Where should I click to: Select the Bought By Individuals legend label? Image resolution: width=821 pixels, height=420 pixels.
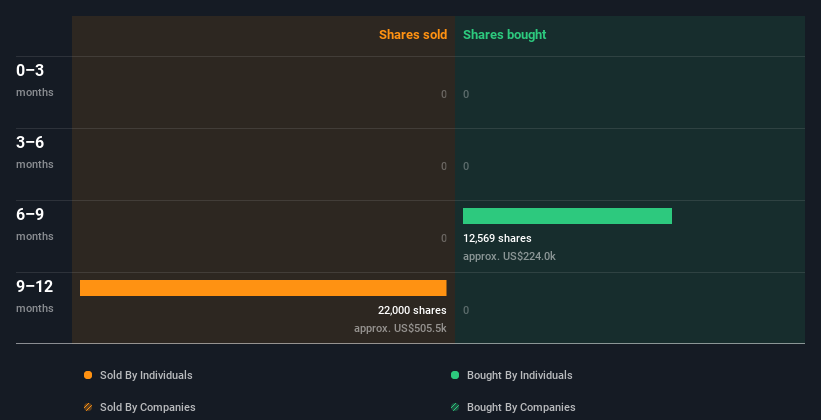519,375
